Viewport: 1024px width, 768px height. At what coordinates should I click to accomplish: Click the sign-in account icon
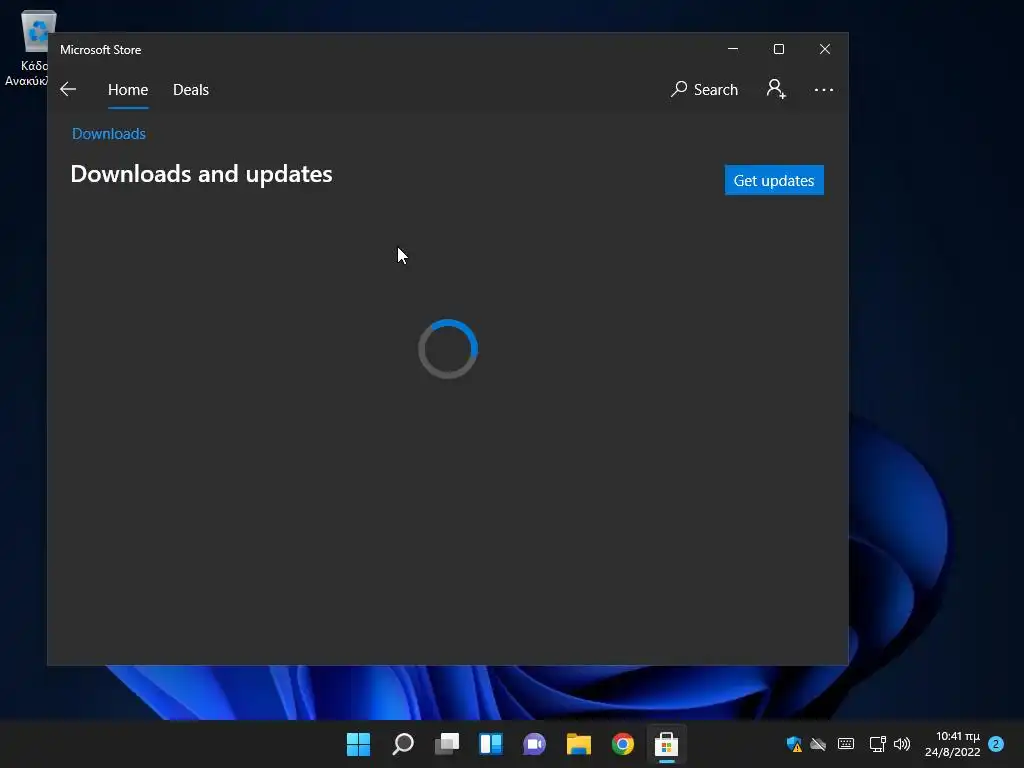pyautogui.click(x=776, y=89)
